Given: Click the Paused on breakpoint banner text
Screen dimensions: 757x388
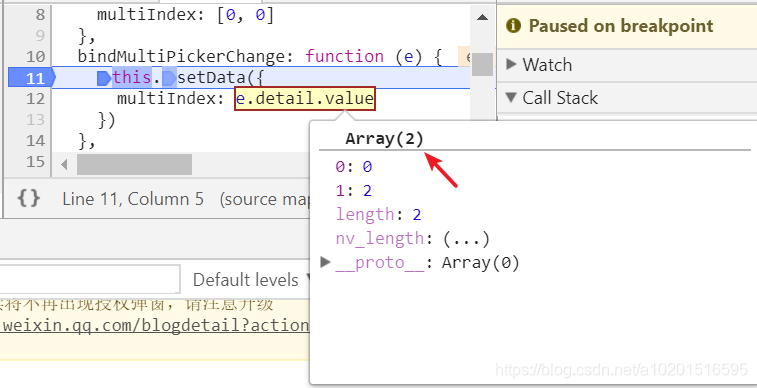Looking at the screenshot, I should [x=621, y=26].
